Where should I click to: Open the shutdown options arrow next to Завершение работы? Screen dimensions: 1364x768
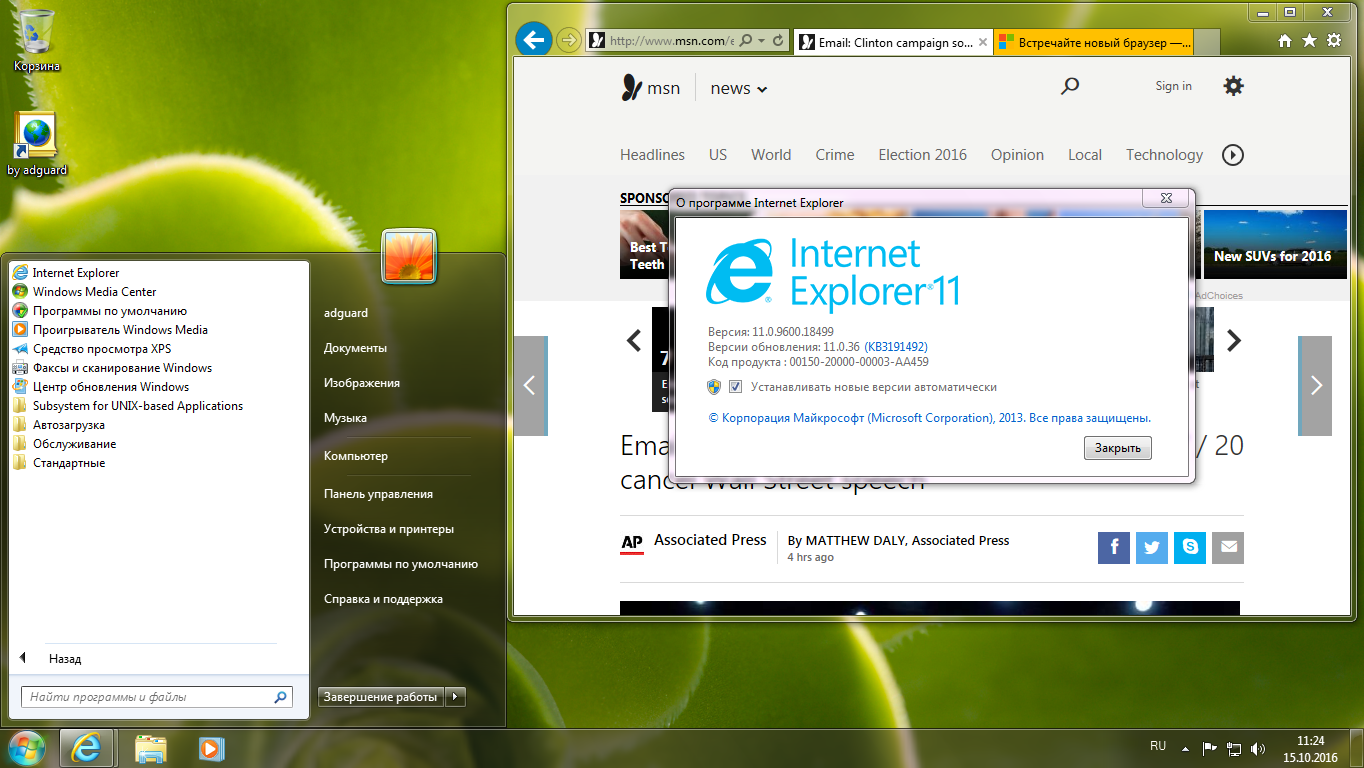tap(455, 697)
